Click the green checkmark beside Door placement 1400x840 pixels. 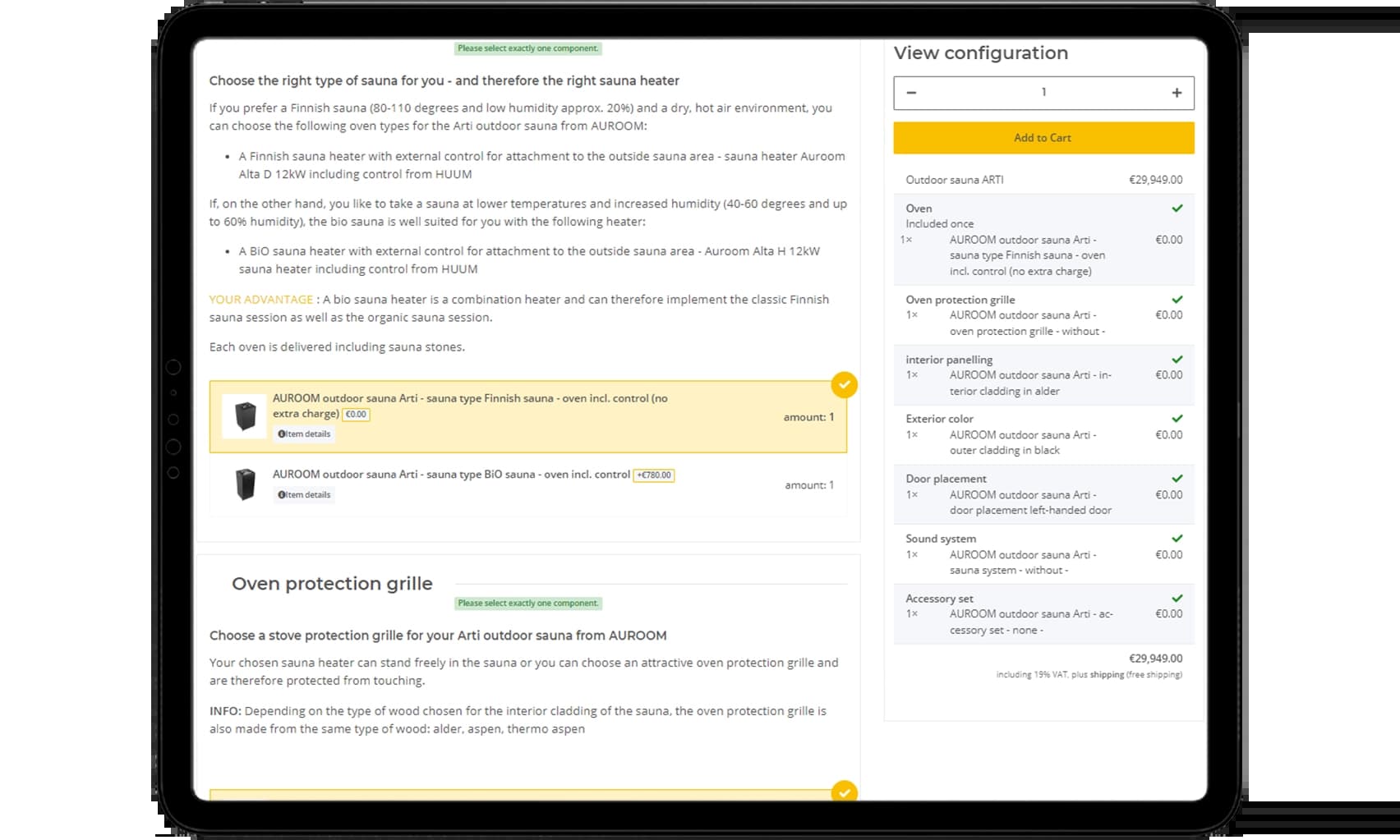1177,479
